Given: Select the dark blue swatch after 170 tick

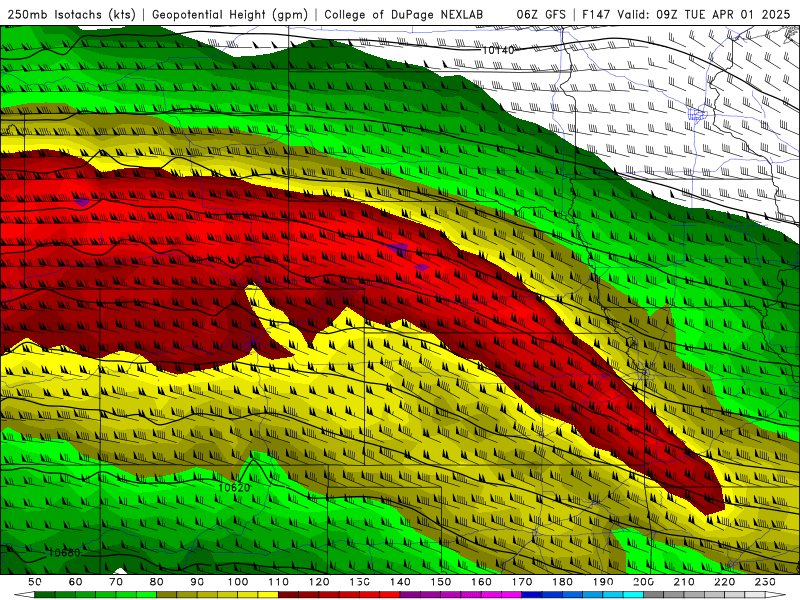Looking at the screenshot, I should click(x=532, y=595).
